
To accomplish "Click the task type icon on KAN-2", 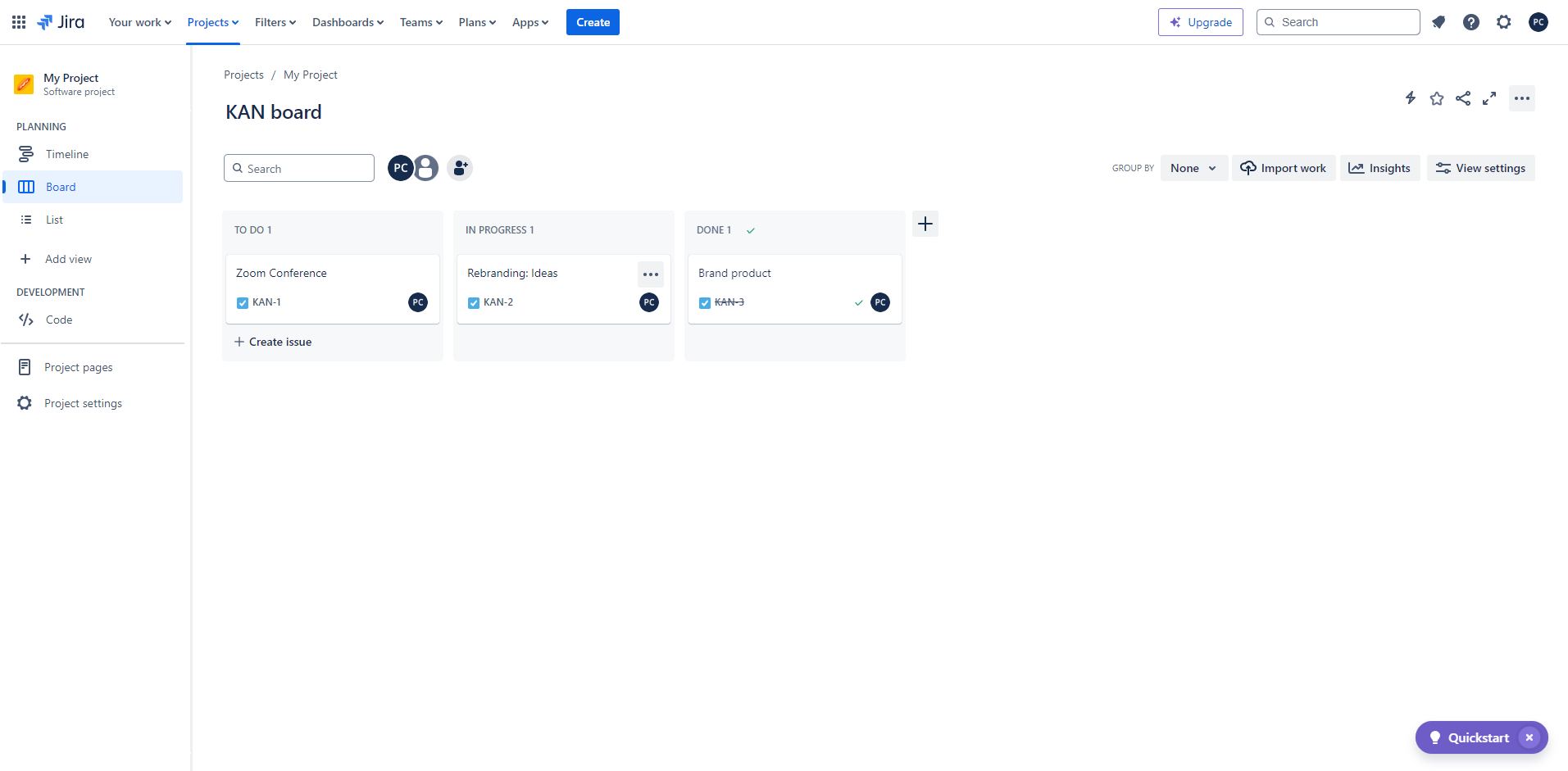I will [474, 303].
